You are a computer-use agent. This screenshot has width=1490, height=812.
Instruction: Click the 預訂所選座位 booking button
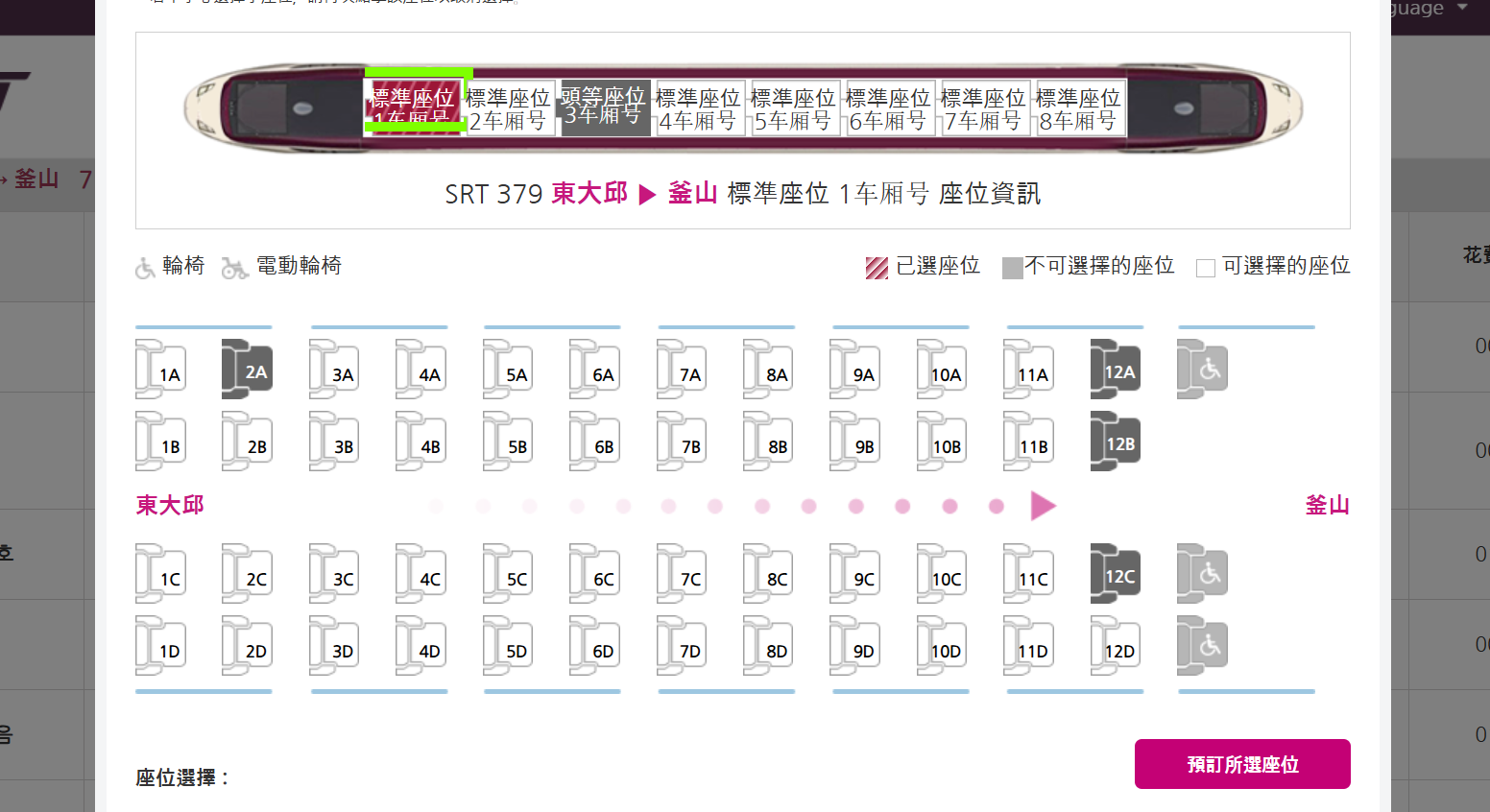pos(1242,764)
